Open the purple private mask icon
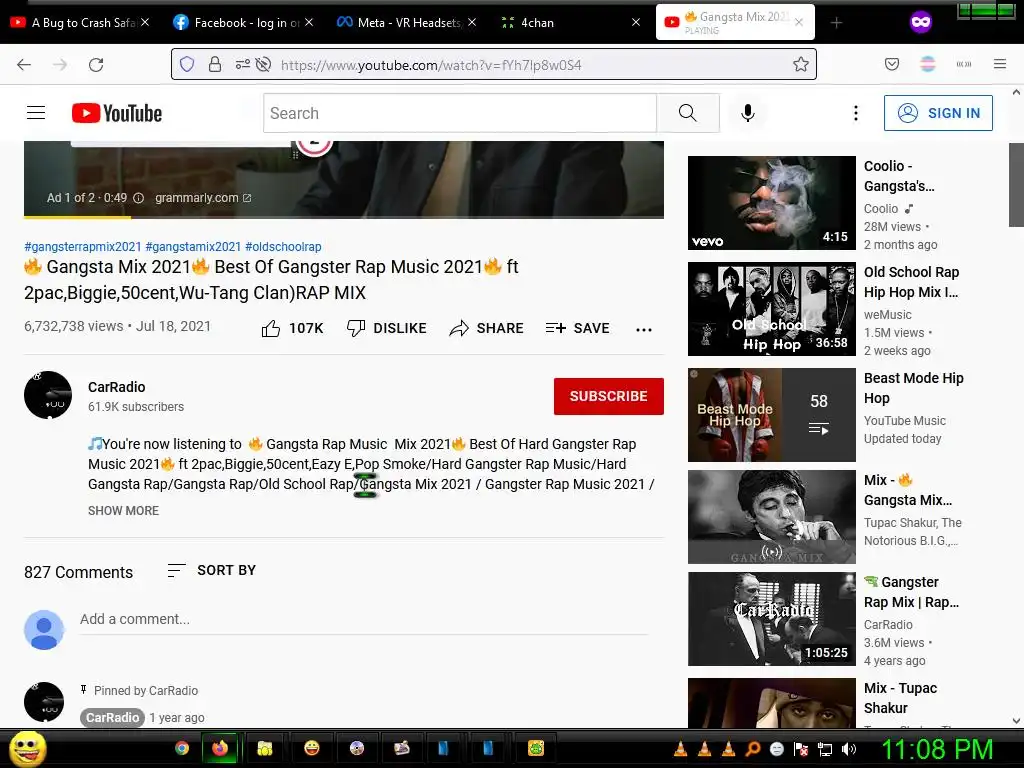 click(x=921, y=22)
